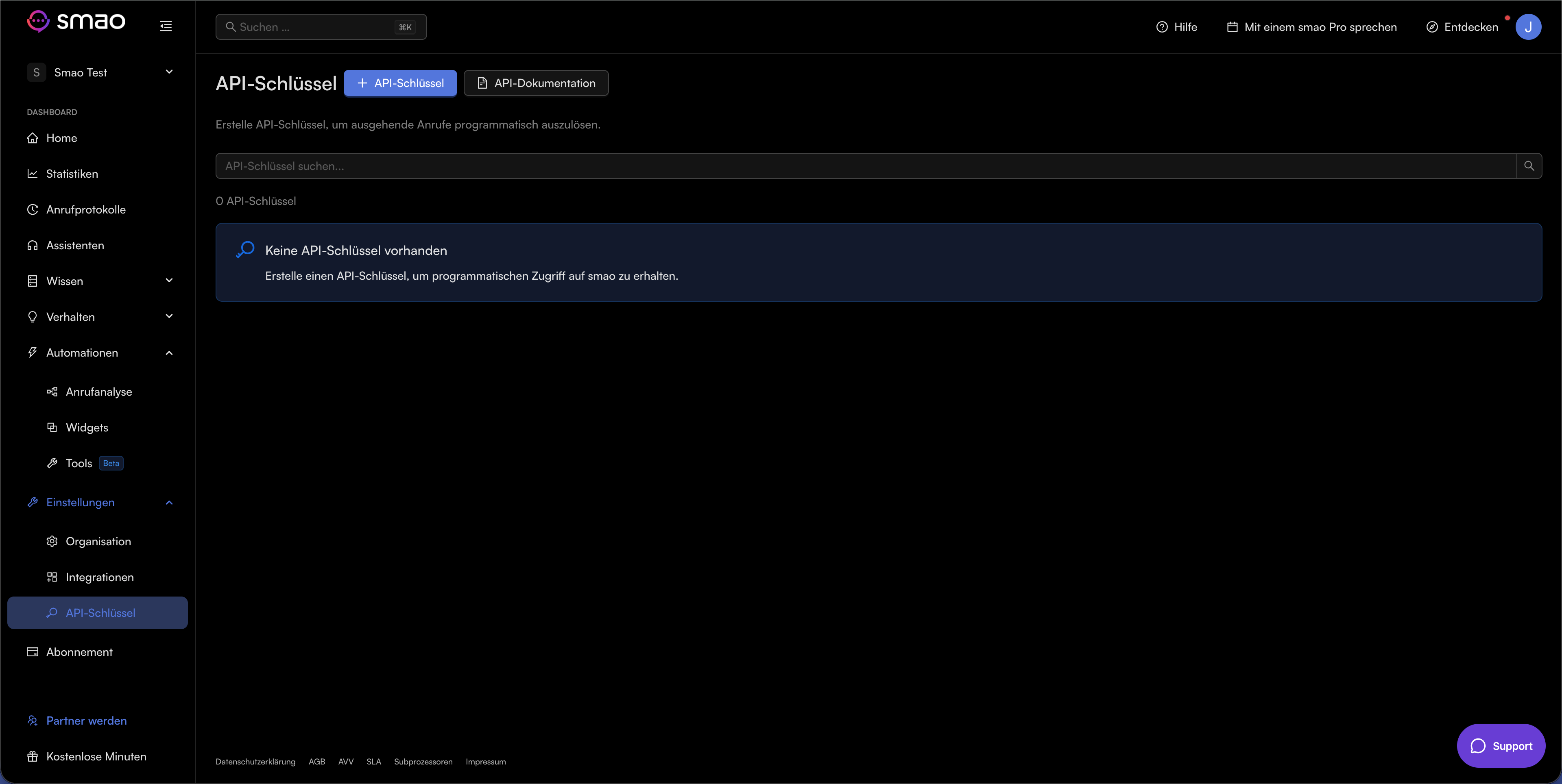Click the key icon in the empty-state card

(246, 249)
